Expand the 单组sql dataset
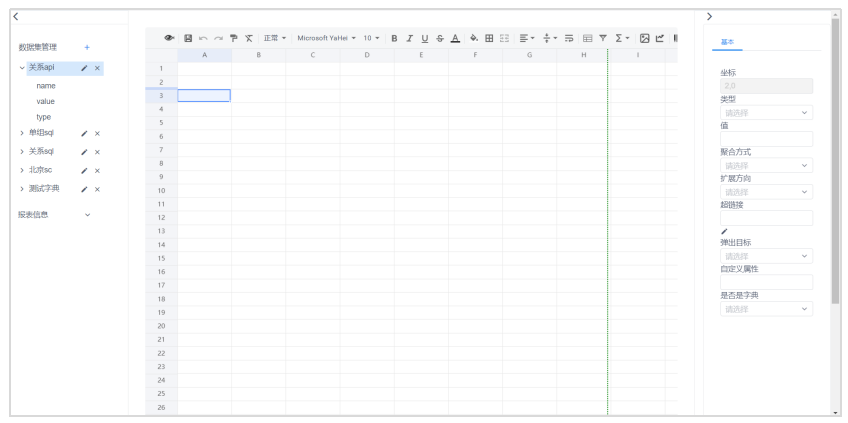Screen dimensions: 848x423 22,133
